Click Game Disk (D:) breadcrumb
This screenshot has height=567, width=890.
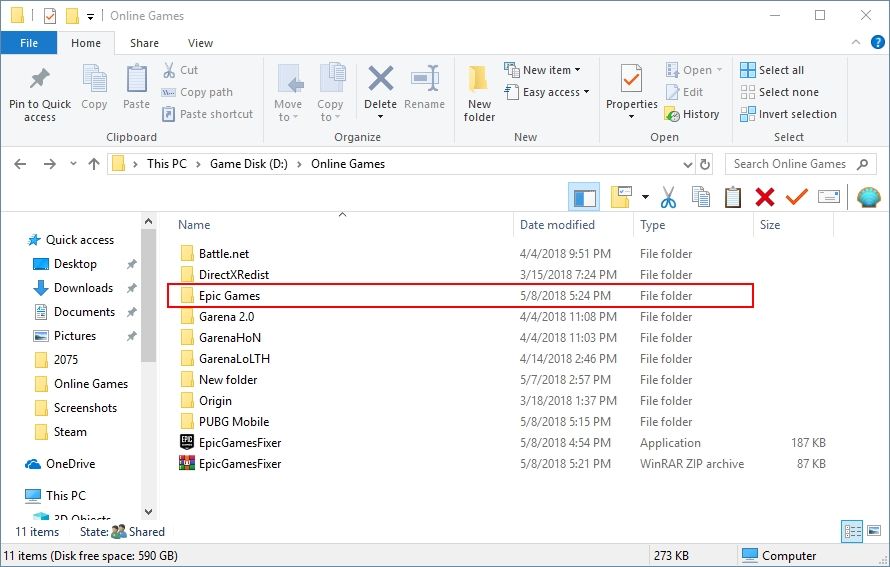(249, 164)
